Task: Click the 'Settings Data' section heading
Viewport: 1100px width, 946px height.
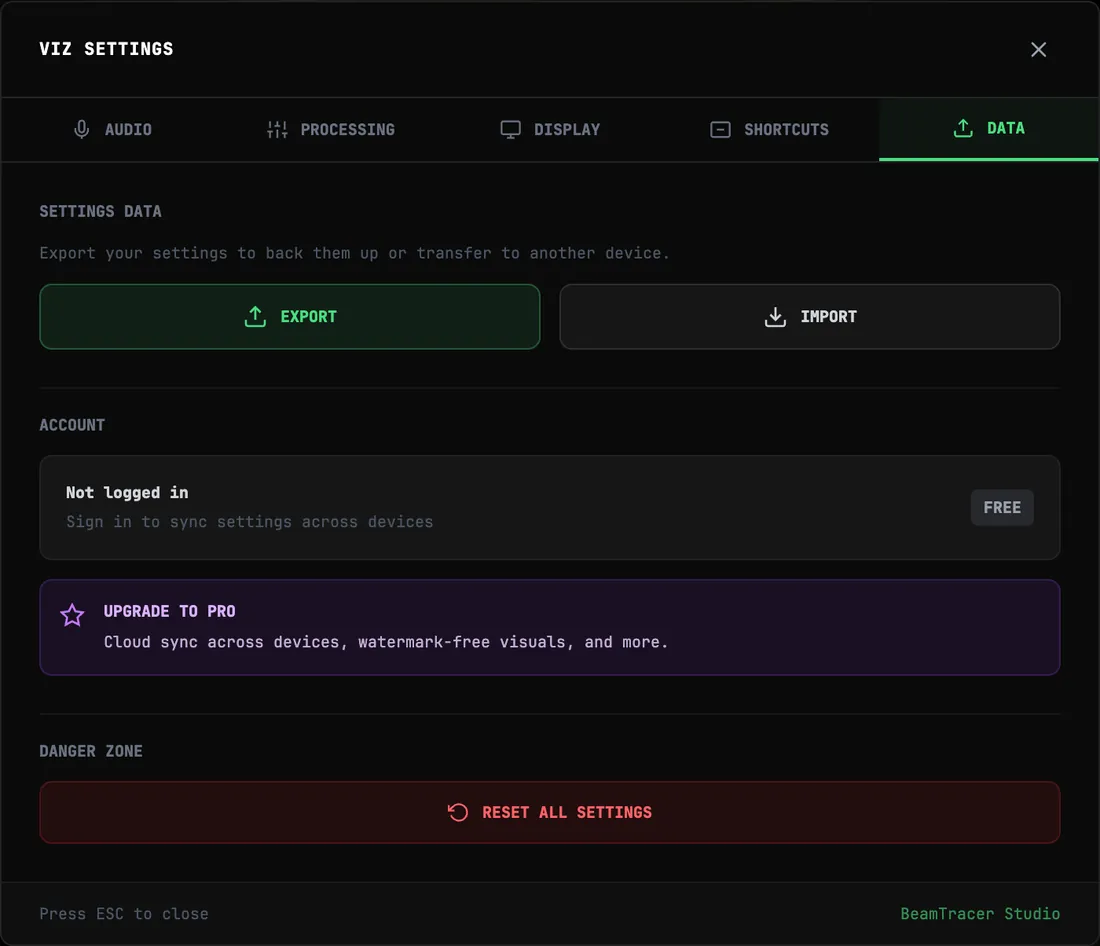Action: tap(100, 211)
